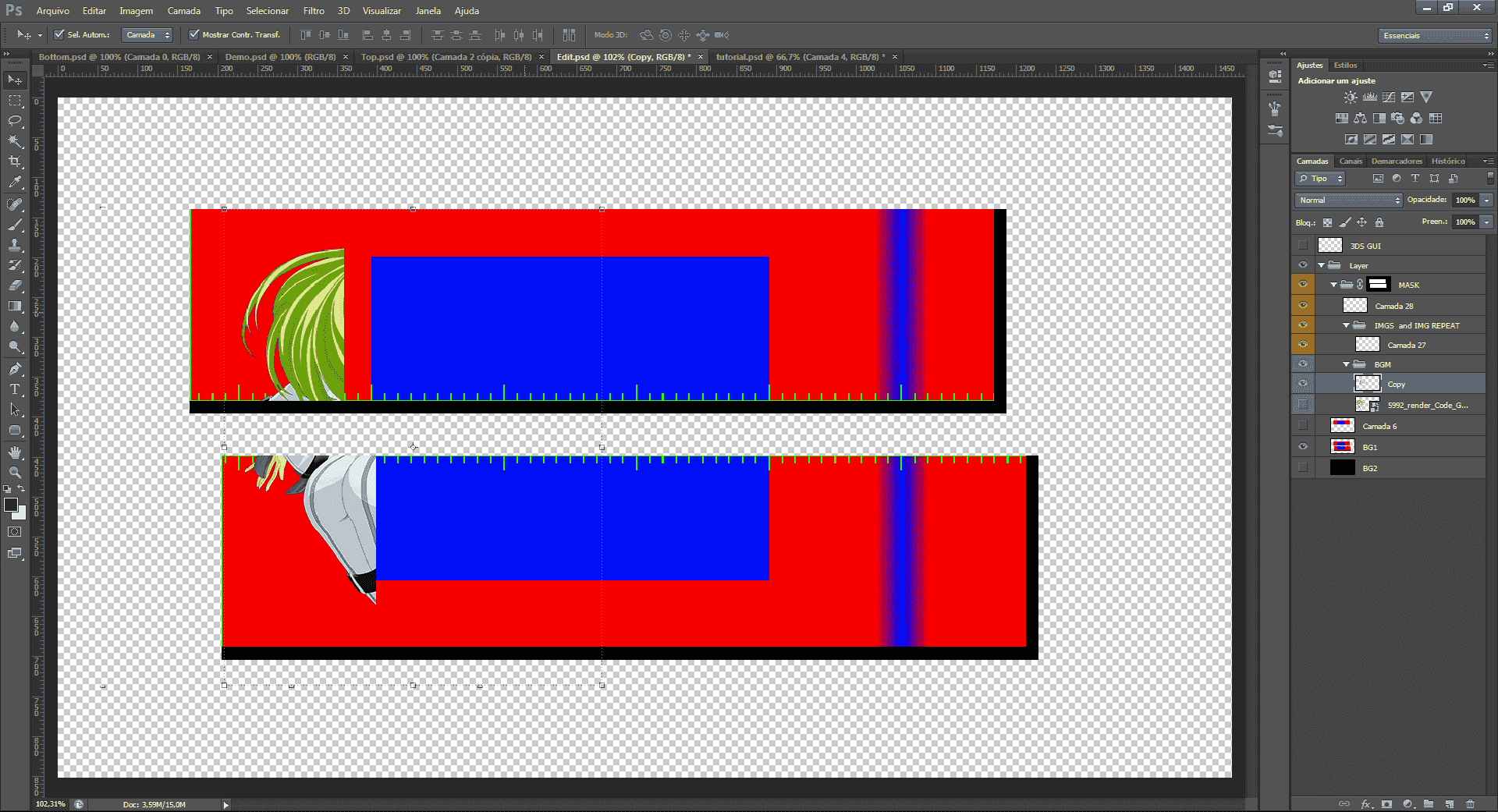Collapse the BGM group
This screenshot has height=812, width=1498.
click(1347, 364)
